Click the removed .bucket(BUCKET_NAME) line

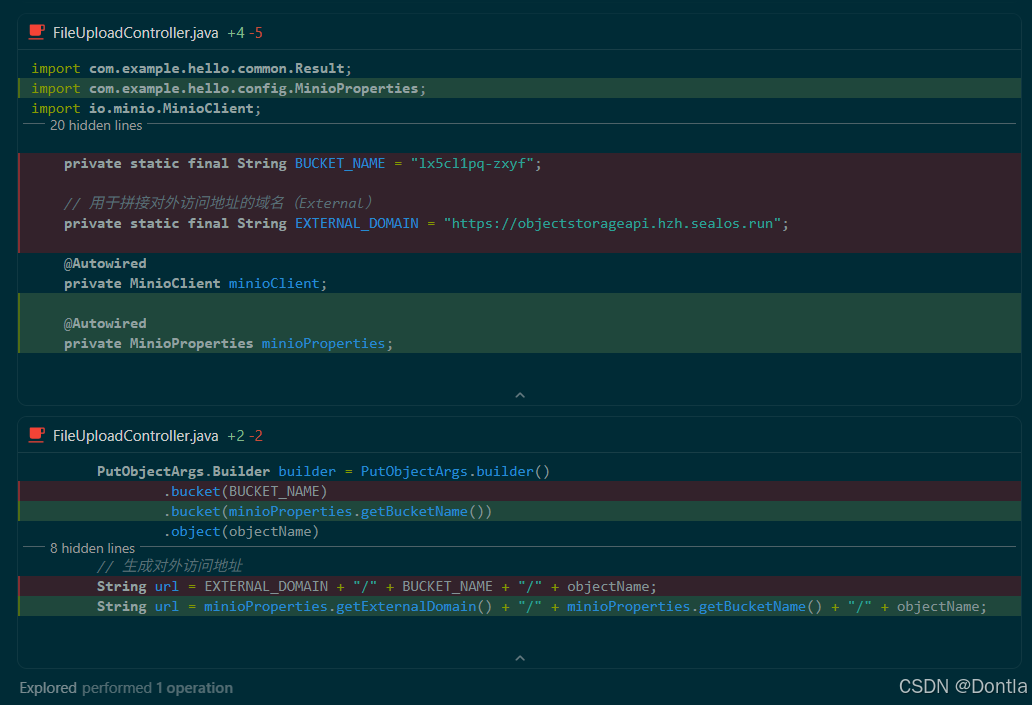pos(520,491)
